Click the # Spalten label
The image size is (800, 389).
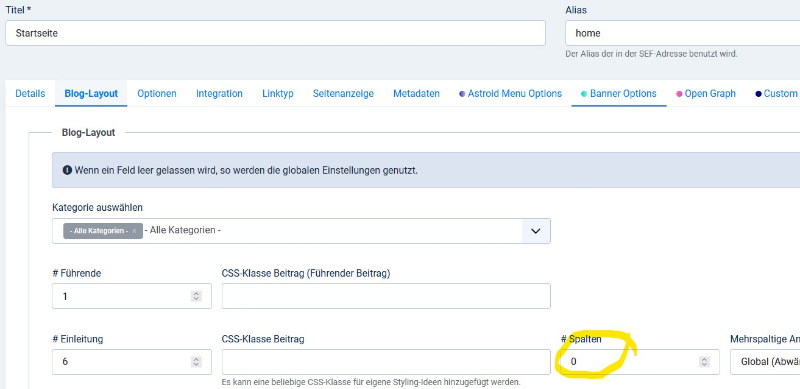(x=581, y=339)
